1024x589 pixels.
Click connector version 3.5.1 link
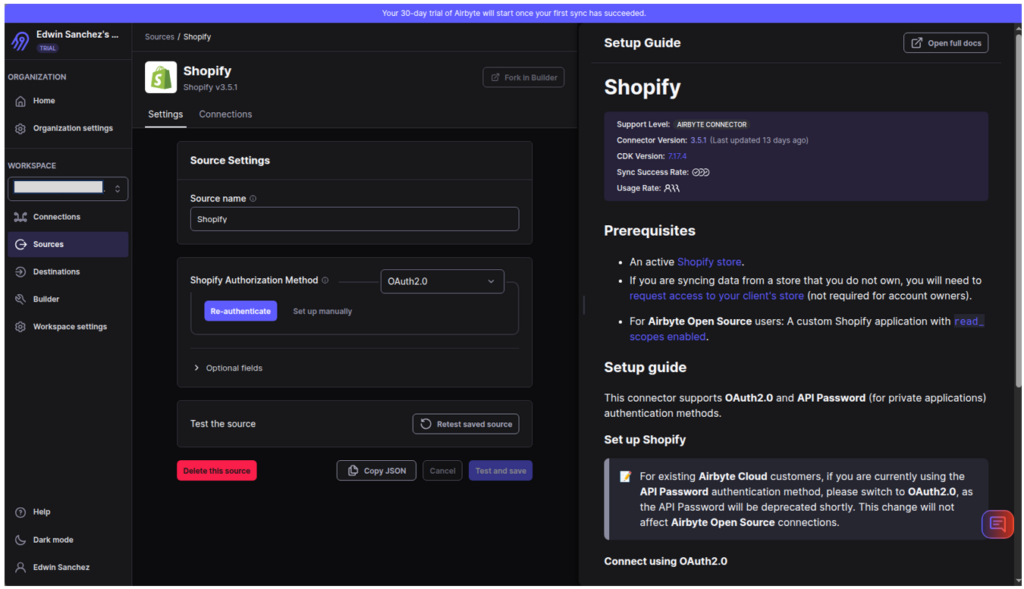[698, 140]
